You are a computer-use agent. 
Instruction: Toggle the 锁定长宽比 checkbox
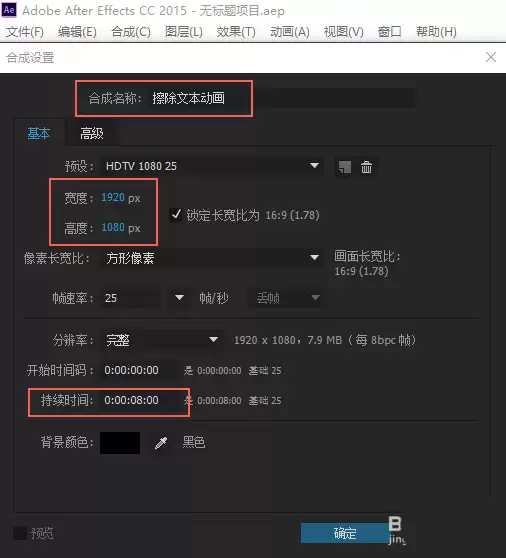click(x=176, y=215)
